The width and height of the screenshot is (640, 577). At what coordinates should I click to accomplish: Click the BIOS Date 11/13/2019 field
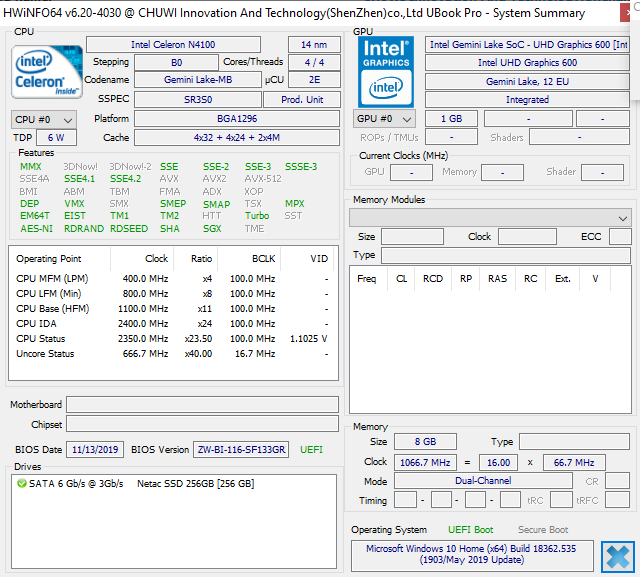coord(95,450)
